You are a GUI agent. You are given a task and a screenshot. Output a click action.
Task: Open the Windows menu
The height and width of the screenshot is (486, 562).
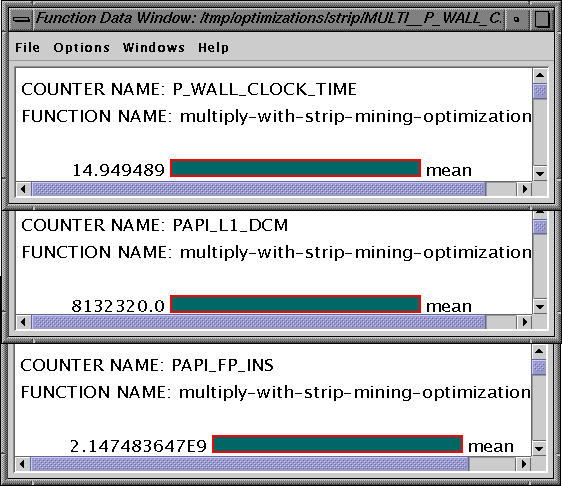point(154,47)
